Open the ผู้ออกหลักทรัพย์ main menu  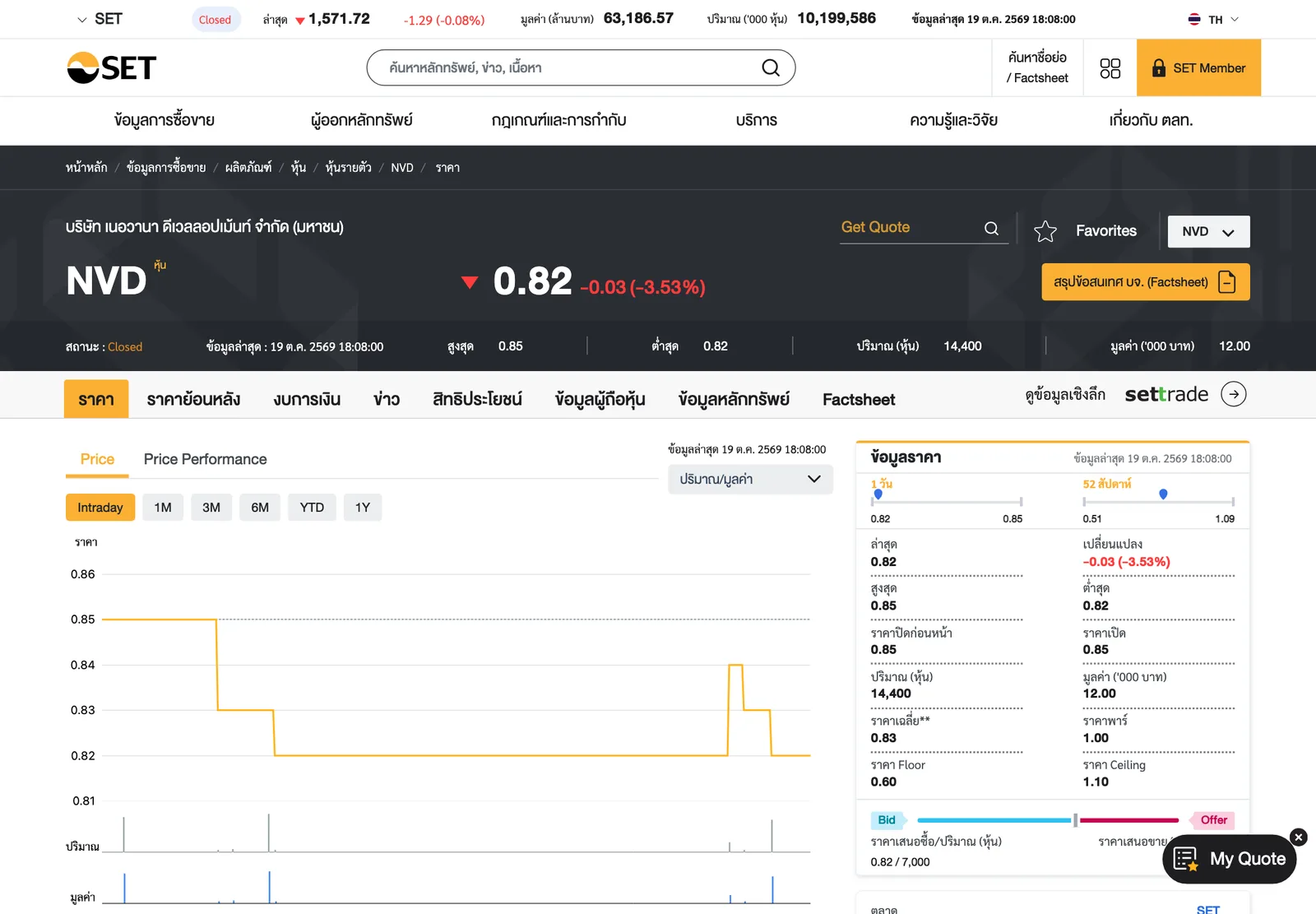tap(362, 120)
